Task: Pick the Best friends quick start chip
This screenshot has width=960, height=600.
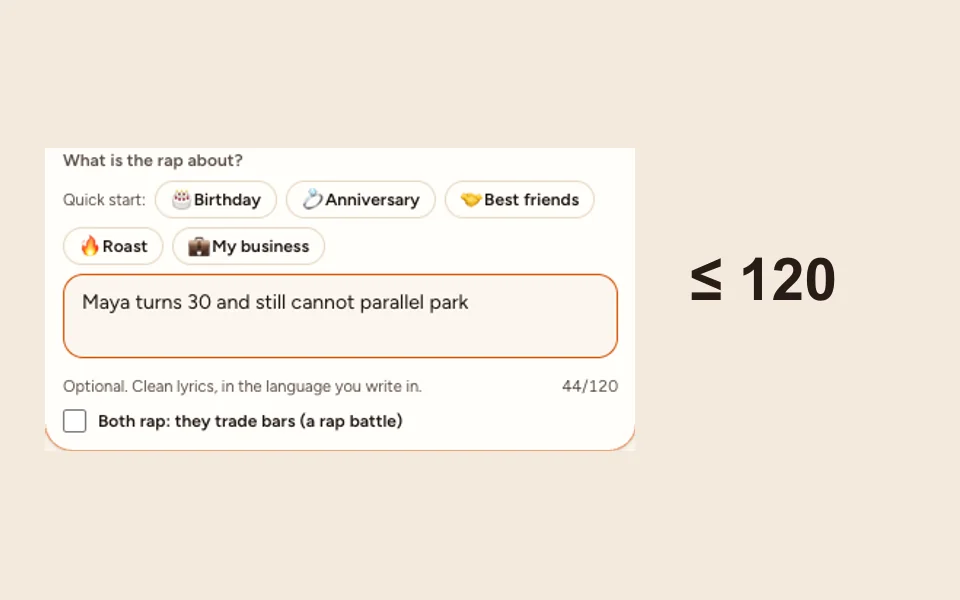Action: tap(519, 200)
